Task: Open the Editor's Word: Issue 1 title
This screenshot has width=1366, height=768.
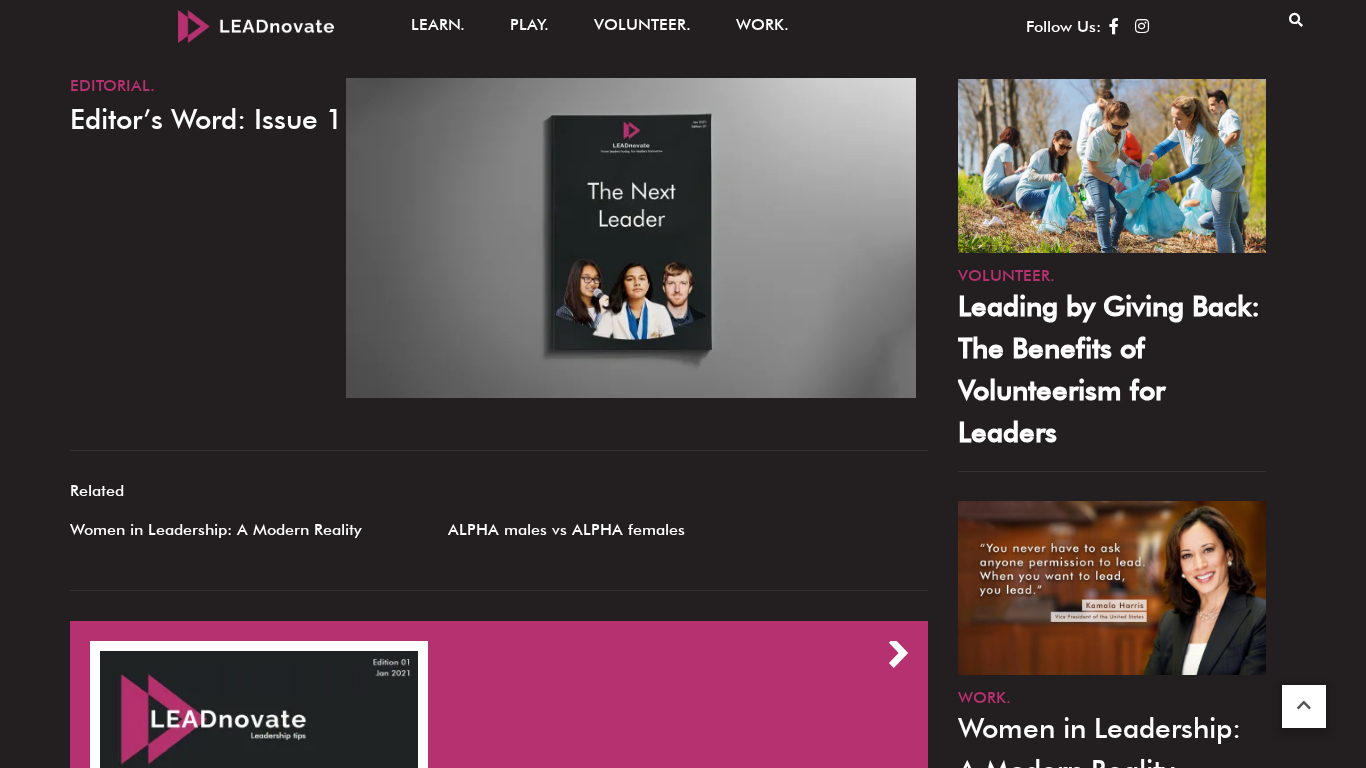Action: (205, 120)
